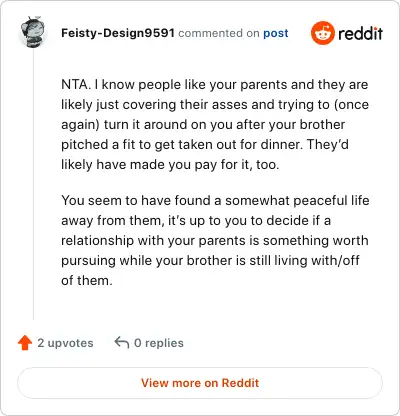Click the '0 replies' count label
Screen dimensions: 400x416
point(159,343)
